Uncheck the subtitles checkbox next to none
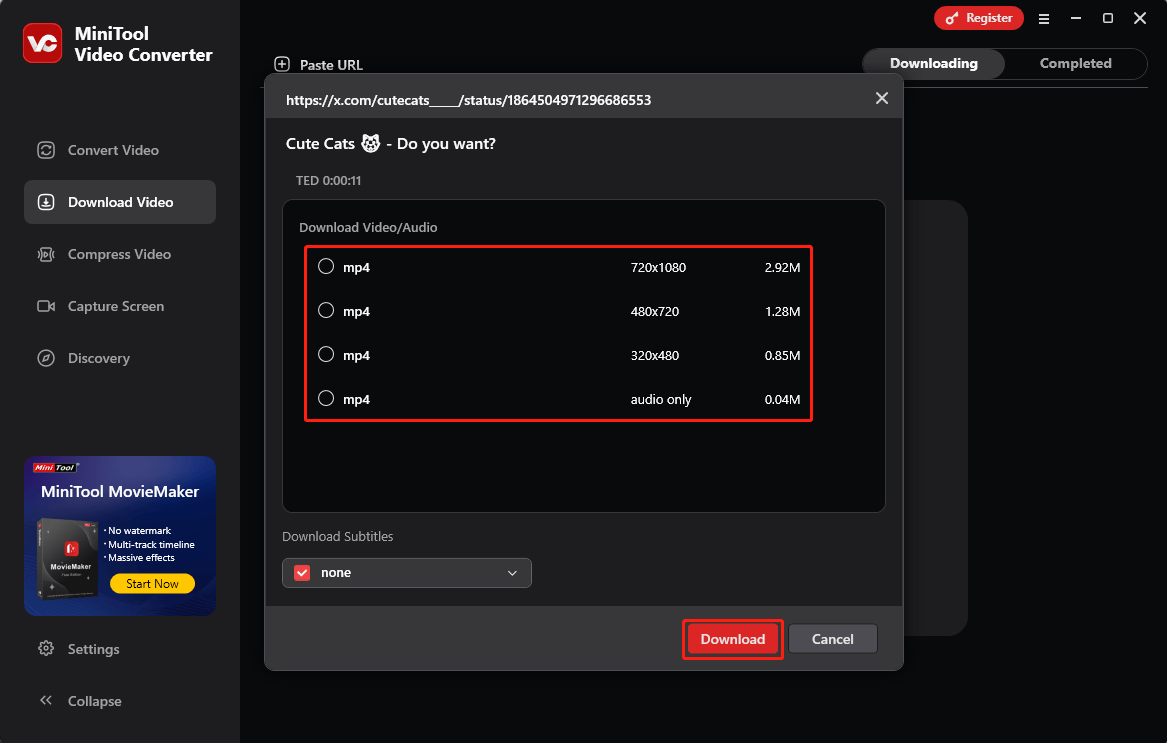Screen dimensions: 1167x743 coord(302,573)
